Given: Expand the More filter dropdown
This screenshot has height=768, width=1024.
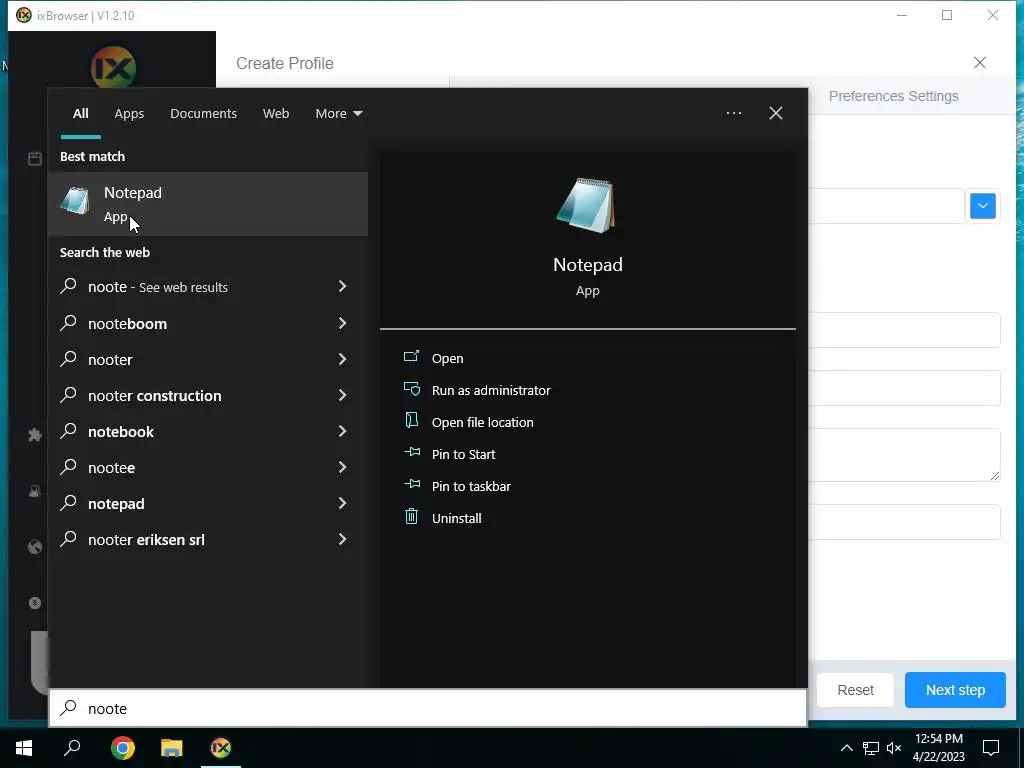Looking at the screenshot, I should point(338,114).
